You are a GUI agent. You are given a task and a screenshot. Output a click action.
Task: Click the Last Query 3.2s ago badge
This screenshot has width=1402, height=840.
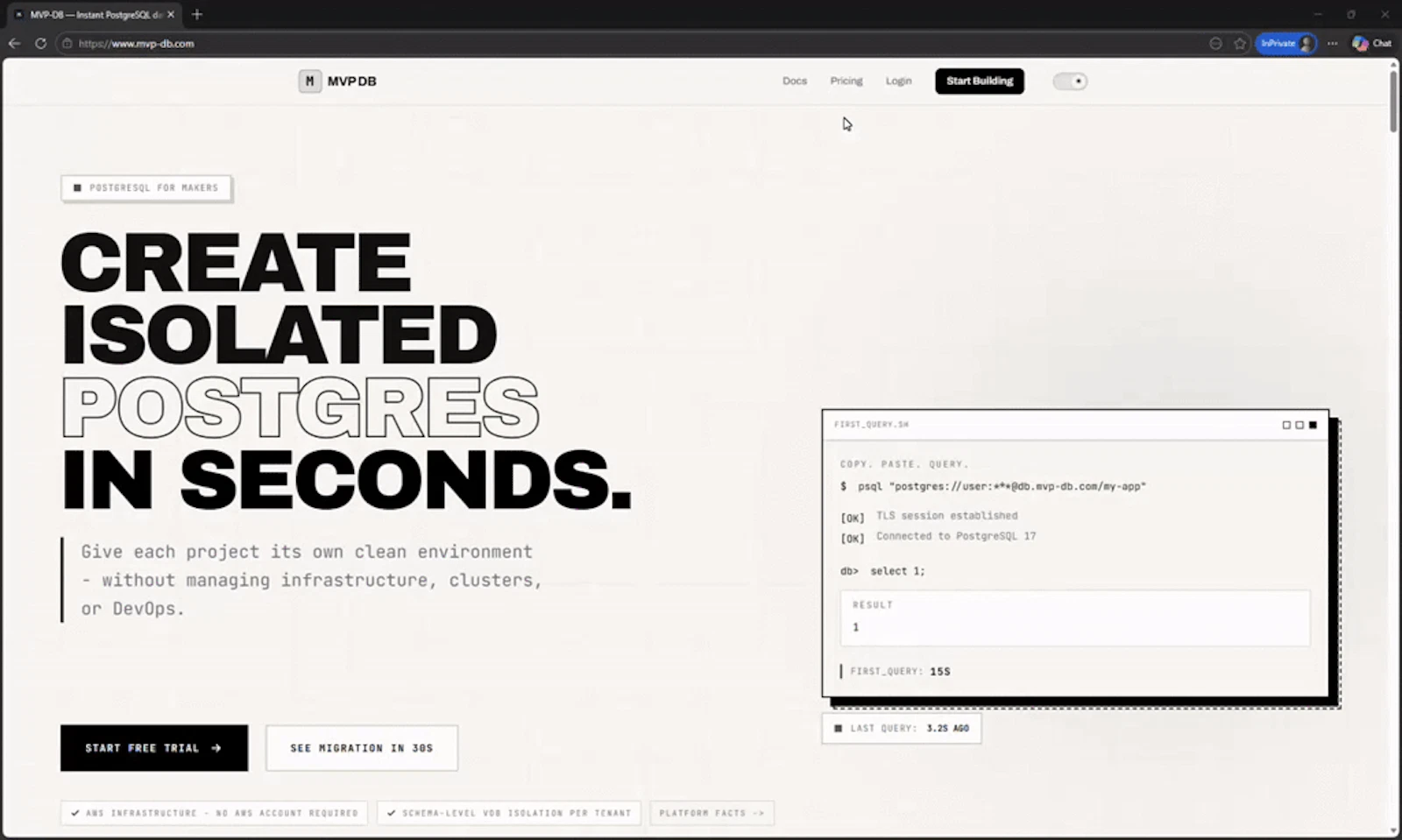(x=902, y=729)
